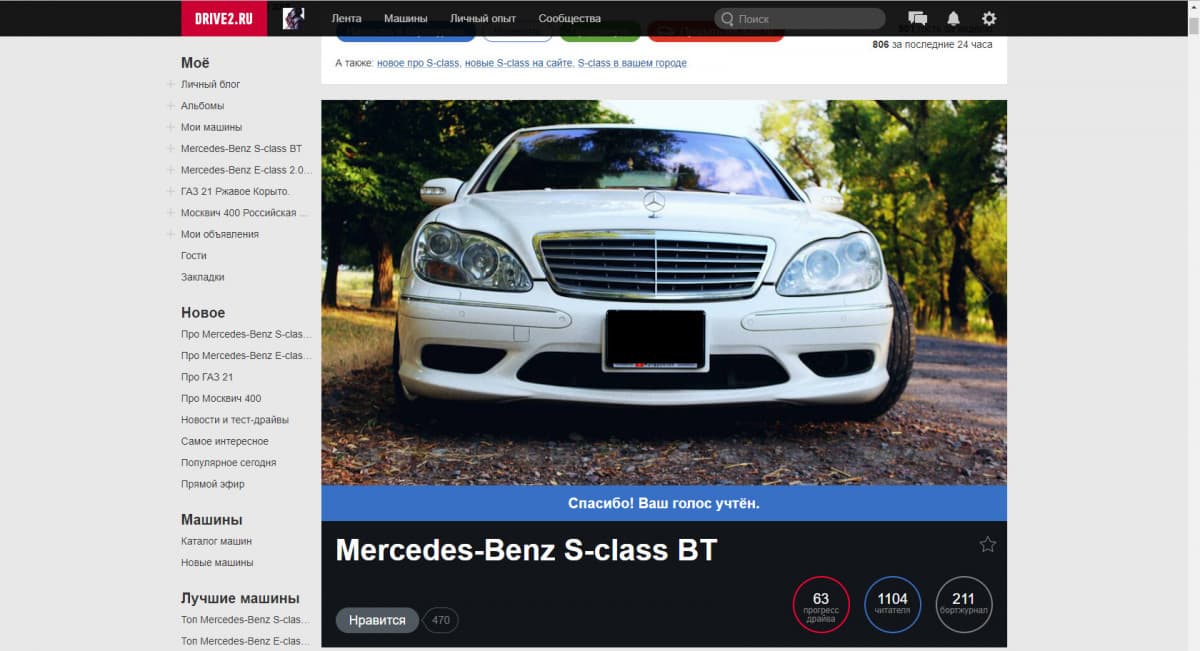
Task: Click the Машины sidebar heading
Action: tap(212, 520)
